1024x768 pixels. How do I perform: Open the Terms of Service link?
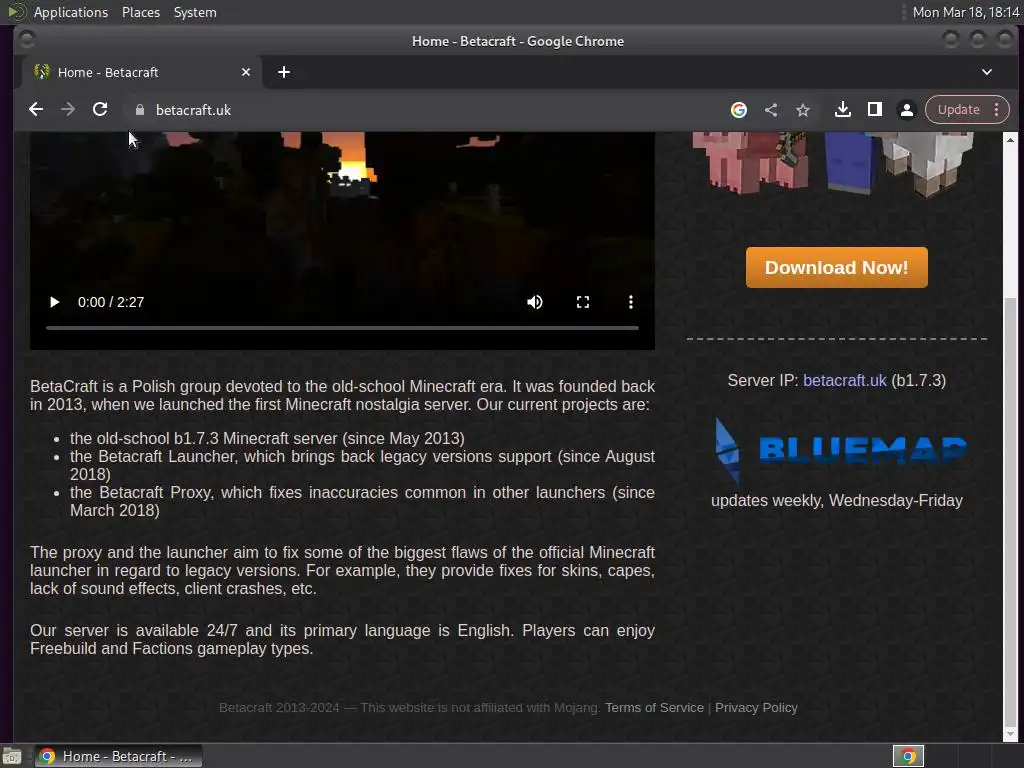(x=654, y=708)
